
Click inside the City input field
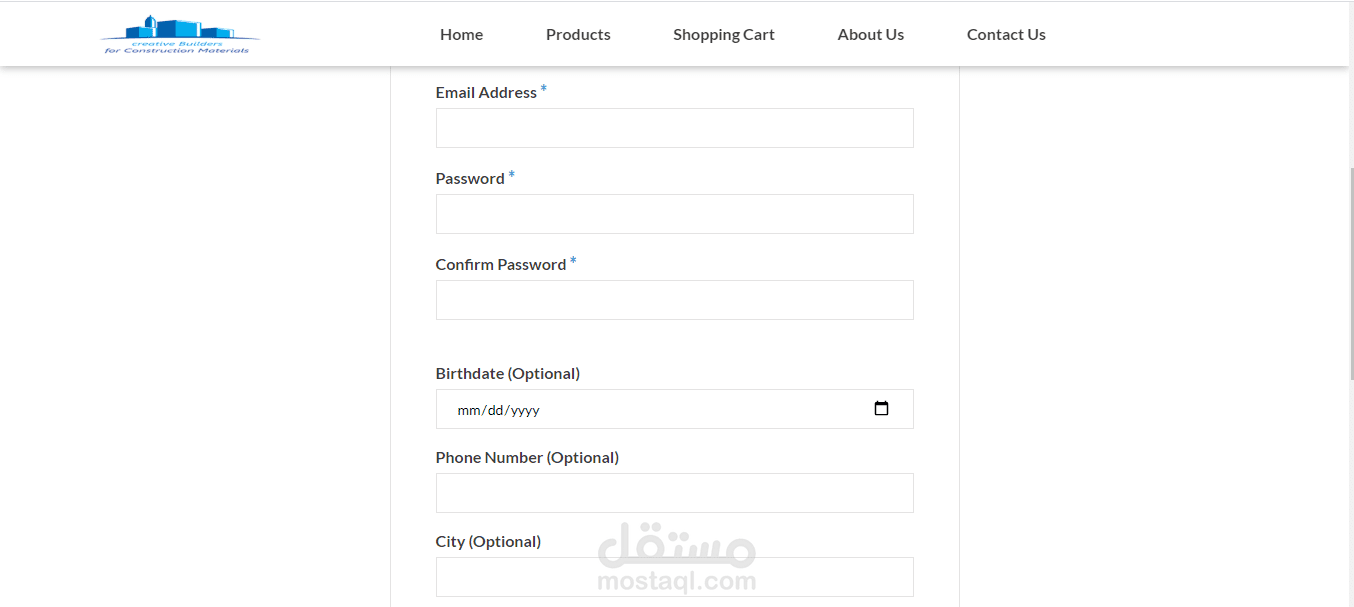pyautogui.click(x=674, y=577)
